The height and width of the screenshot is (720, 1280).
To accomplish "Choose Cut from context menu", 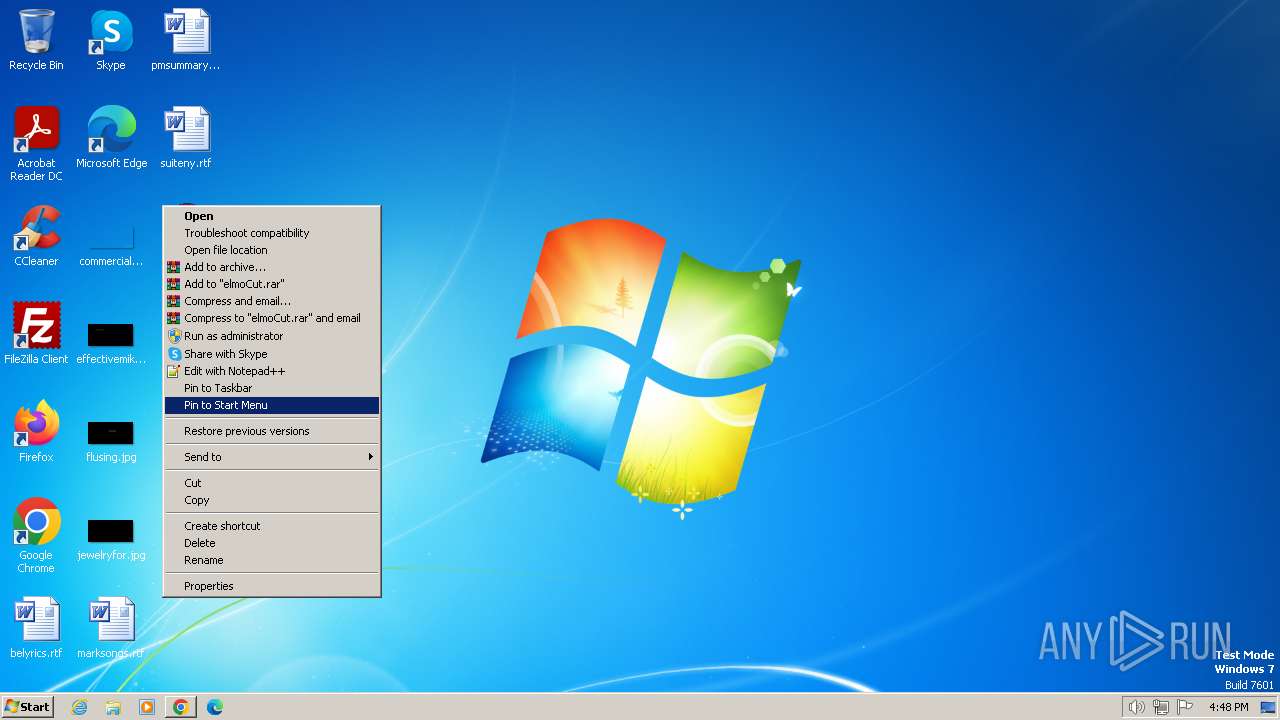I will click(x=272, y=483).
